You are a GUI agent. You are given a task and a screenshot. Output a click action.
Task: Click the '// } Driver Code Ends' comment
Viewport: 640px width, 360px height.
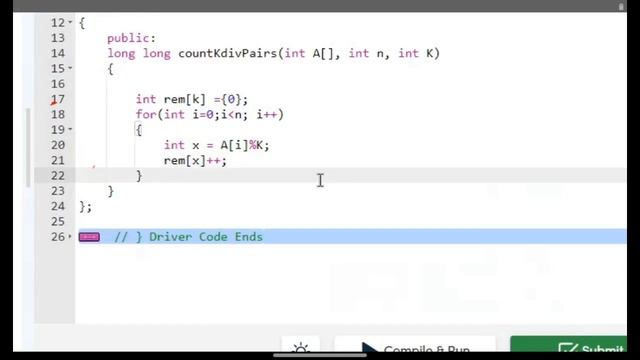point(188,237)
